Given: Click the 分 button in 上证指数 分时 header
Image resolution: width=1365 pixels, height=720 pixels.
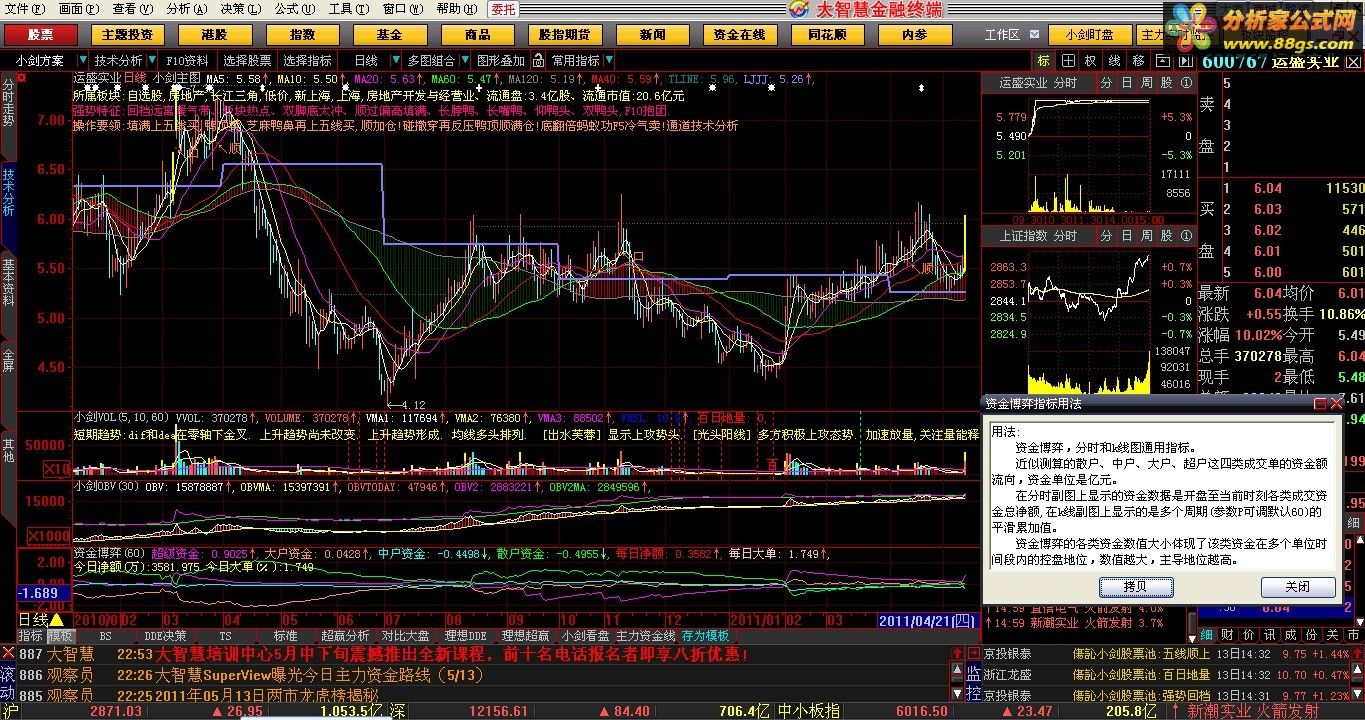Looking at the screenshot, I should (1107, 235).
